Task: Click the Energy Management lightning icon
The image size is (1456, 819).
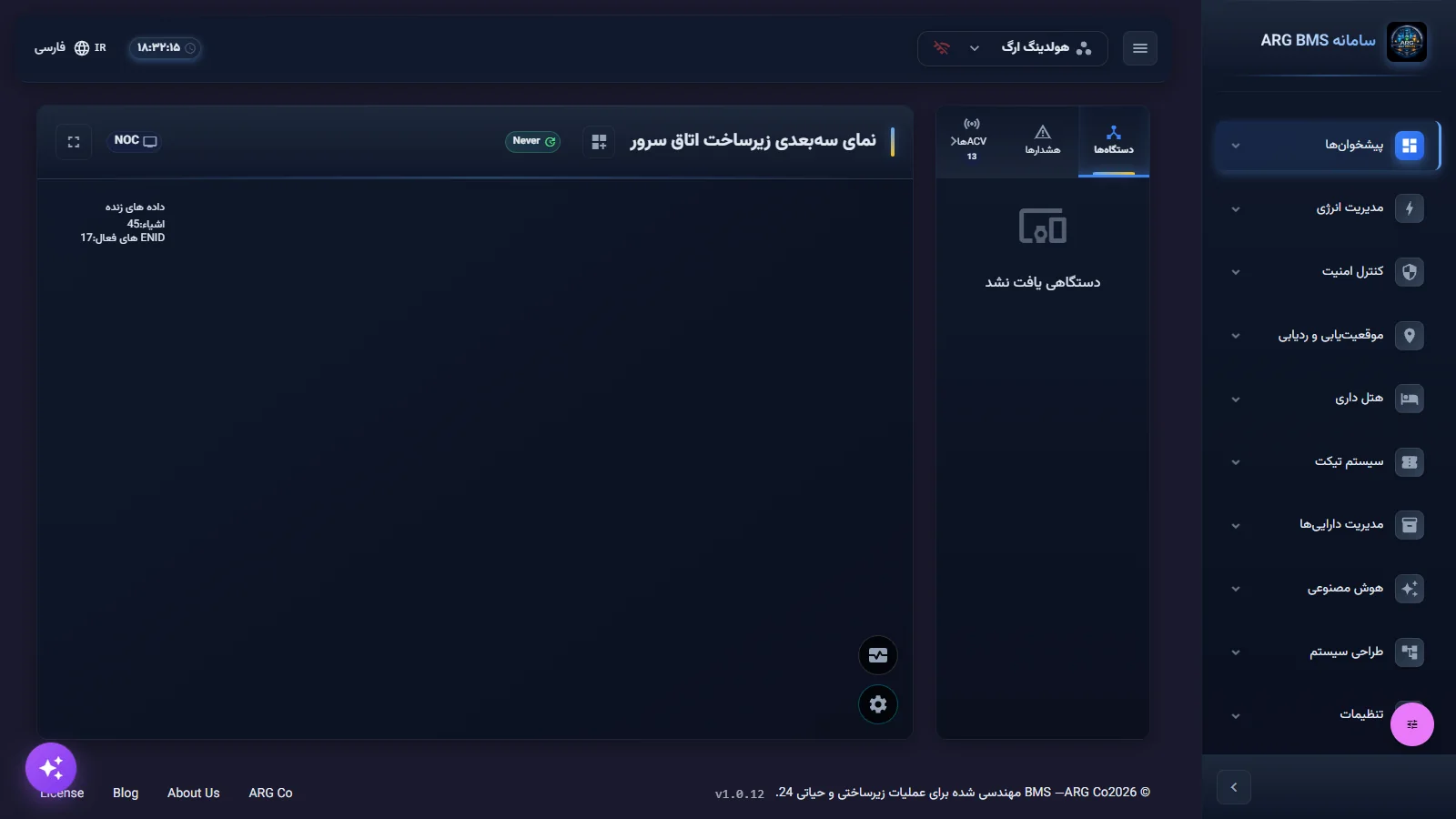Action: click(1409, 208)
